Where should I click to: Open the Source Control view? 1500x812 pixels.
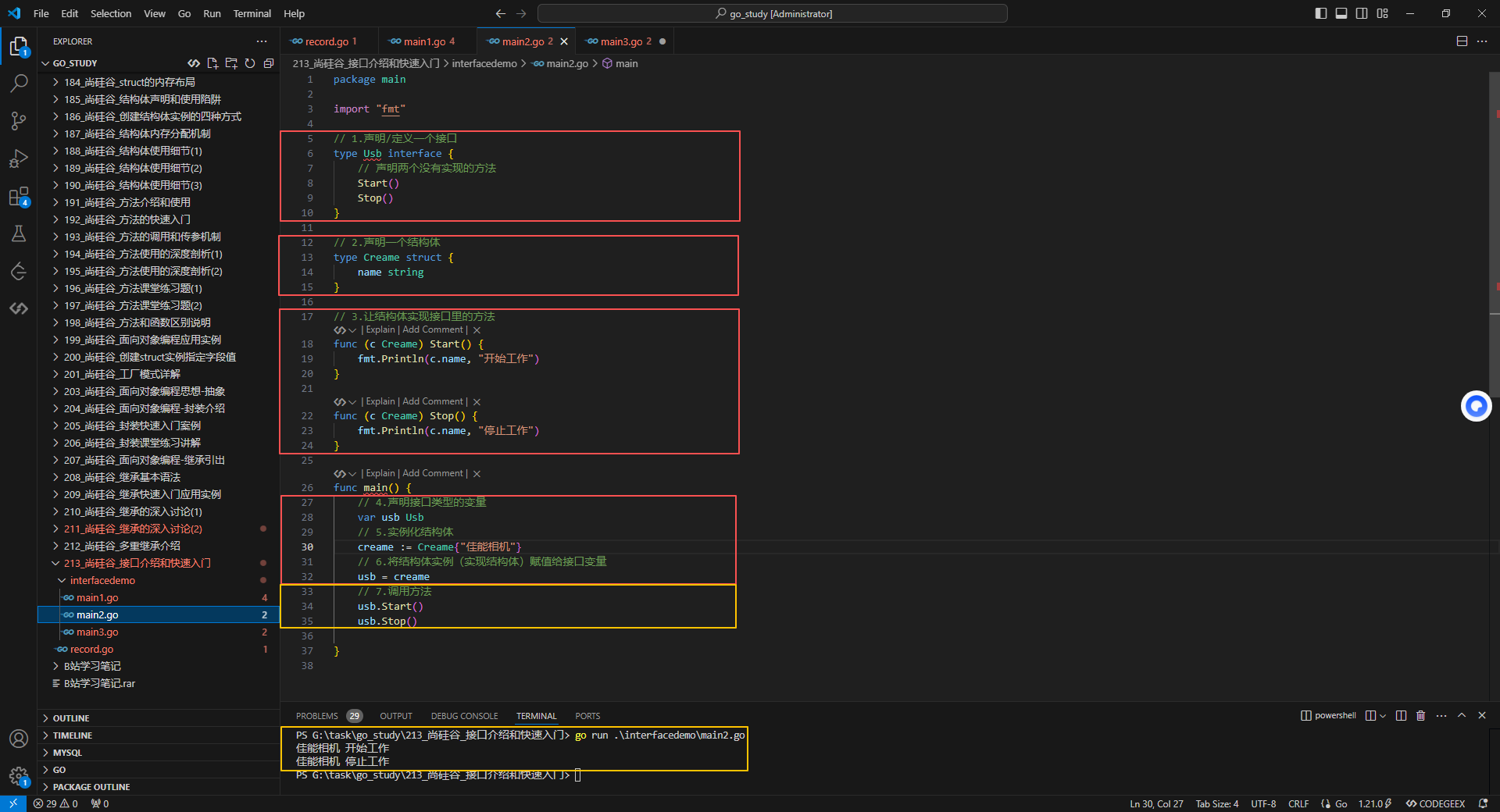click(19, 120)
